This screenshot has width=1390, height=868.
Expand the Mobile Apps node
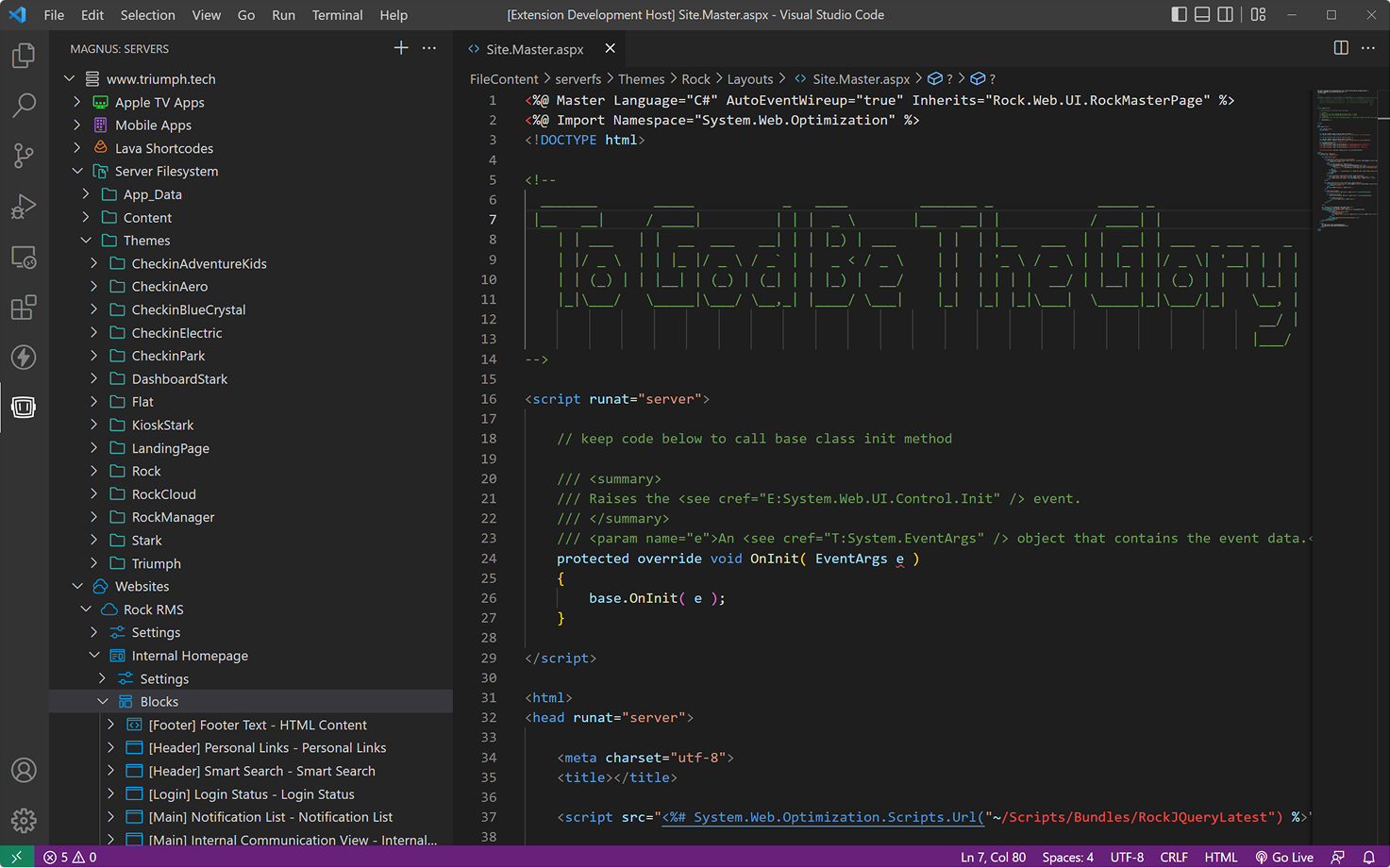77,125
